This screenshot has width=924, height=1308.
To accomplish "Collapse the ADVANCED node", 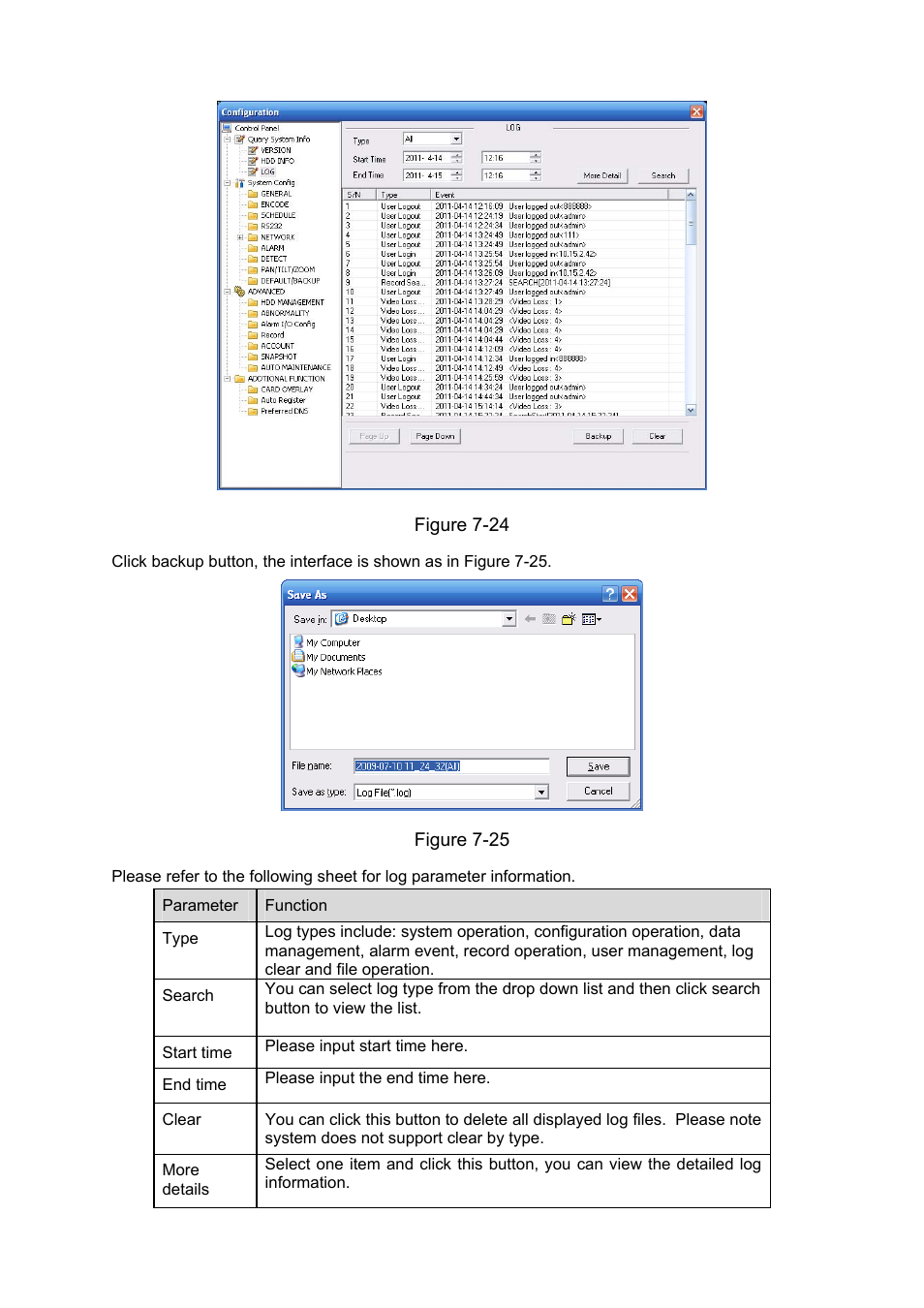I will click(228, 292).
